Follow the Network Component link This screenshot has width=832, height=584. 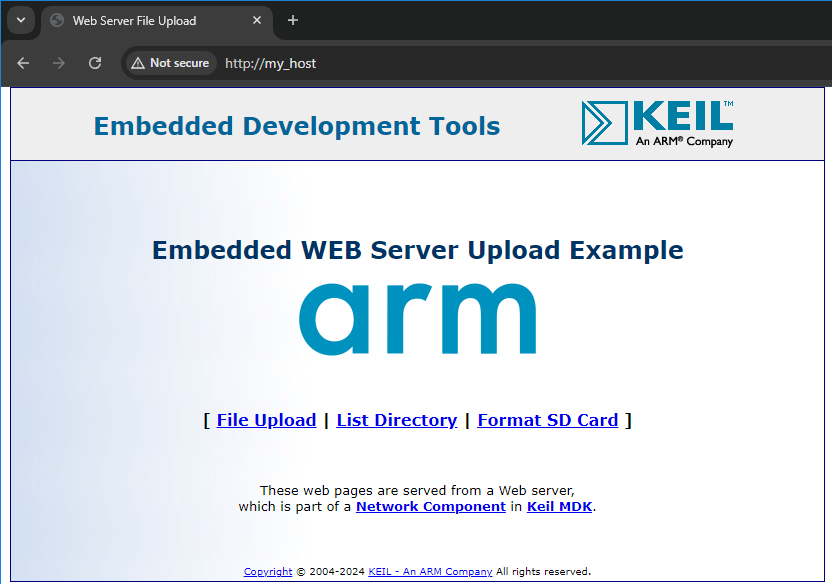(x=430, y=506)
